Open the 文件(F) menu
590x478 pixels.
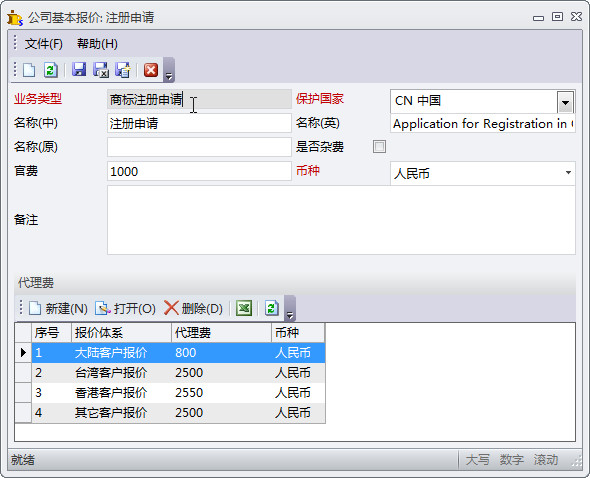[x=44, y=44]
